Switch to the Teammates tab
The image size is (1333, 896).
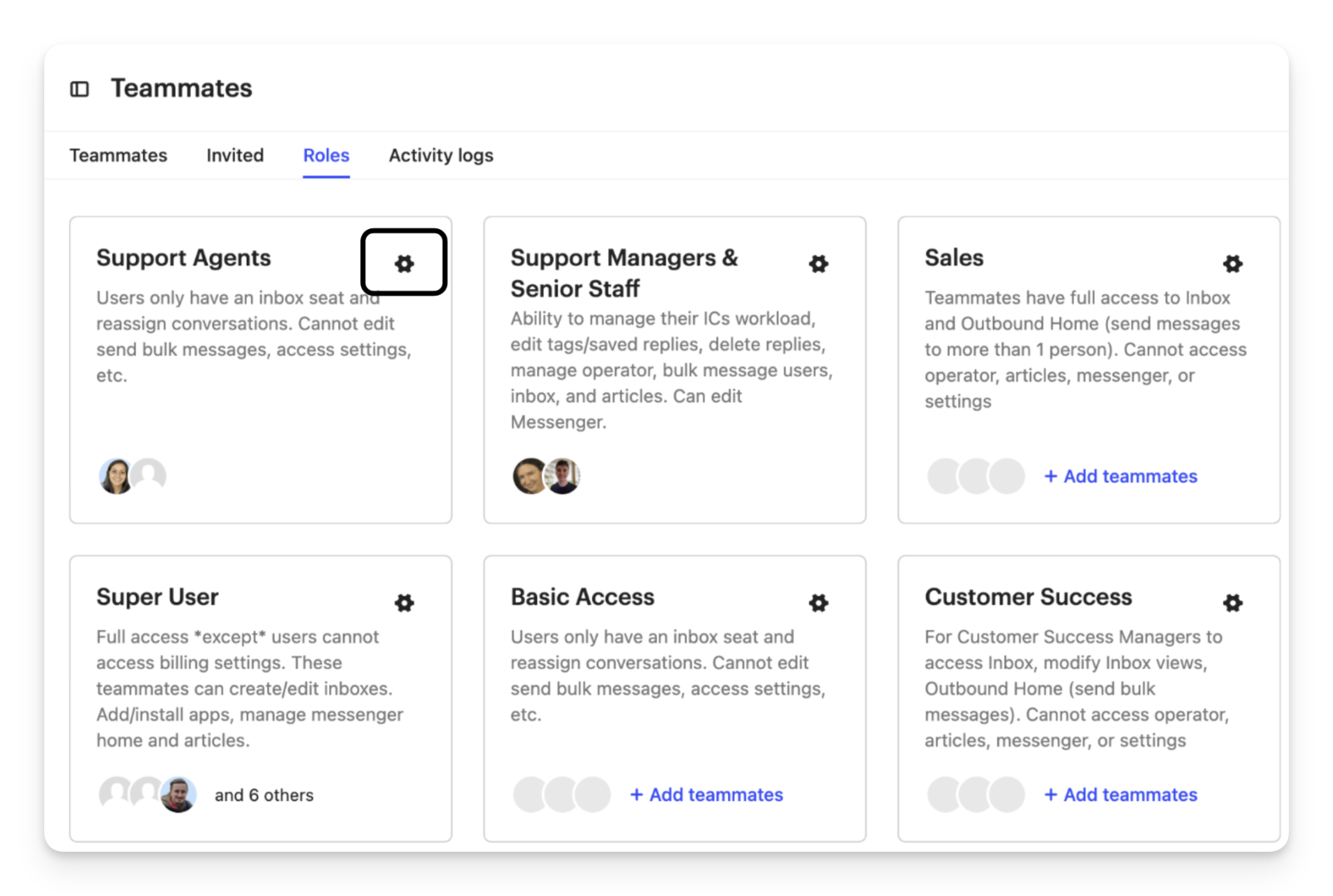point(119,155)
